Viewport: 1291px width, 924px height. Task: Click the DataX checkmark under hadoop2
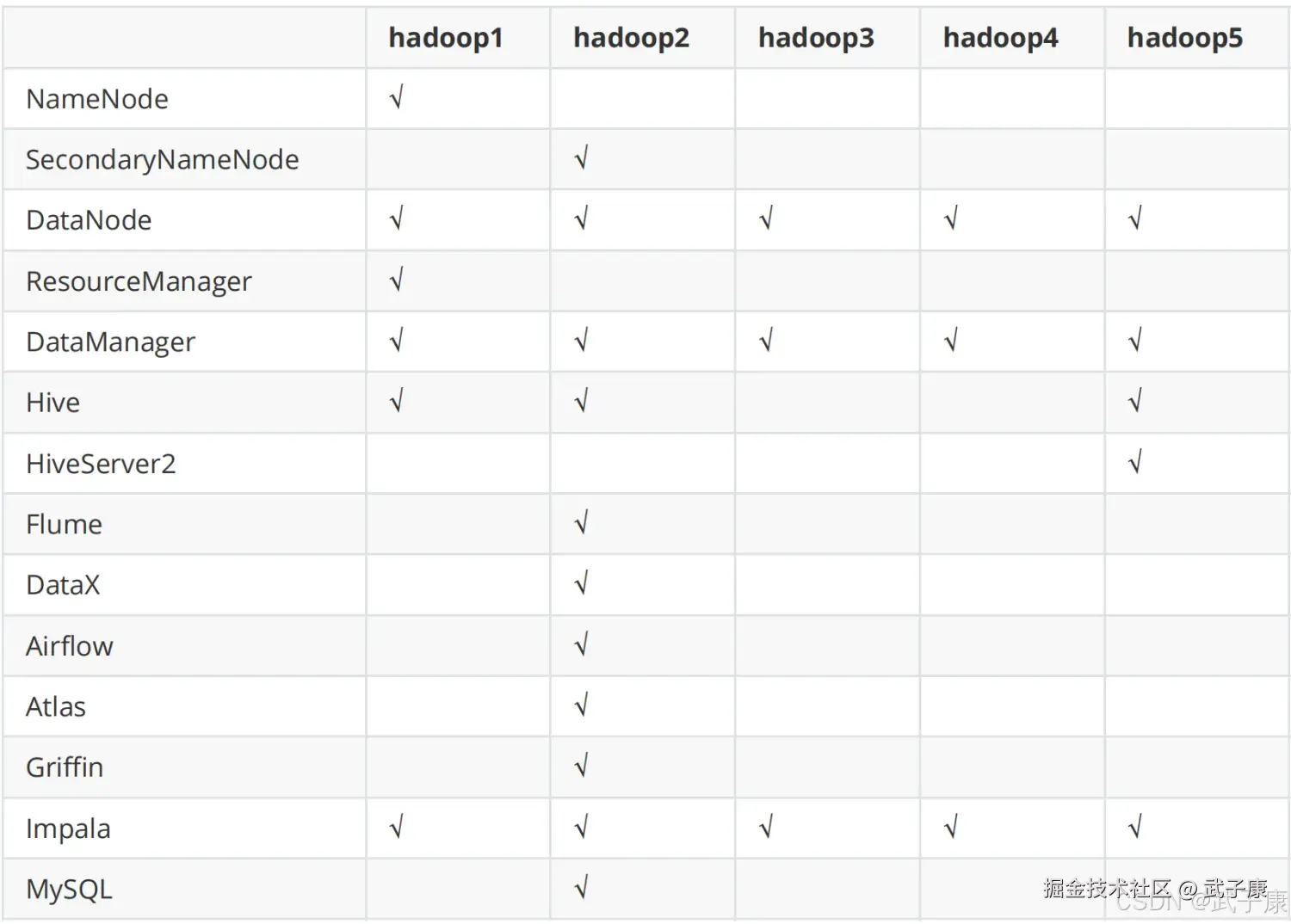[582, 584]
